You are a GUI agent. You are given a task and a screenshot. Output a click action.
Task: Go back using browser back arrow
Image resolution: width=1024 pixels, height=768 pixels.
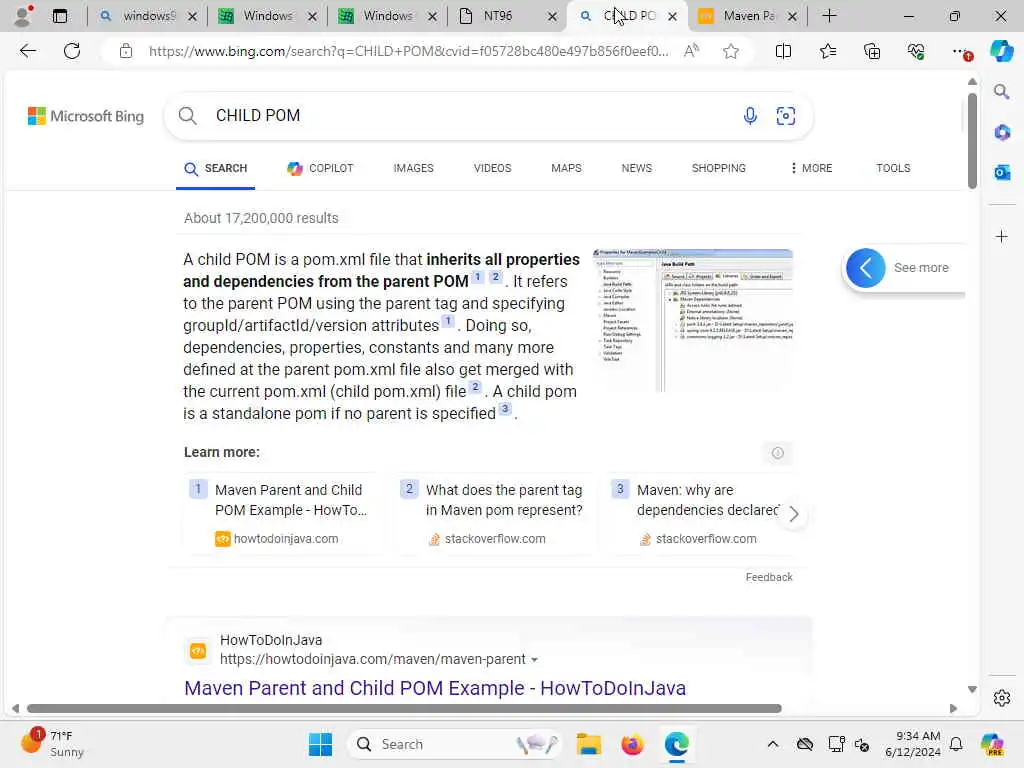[x=27, y=51]
